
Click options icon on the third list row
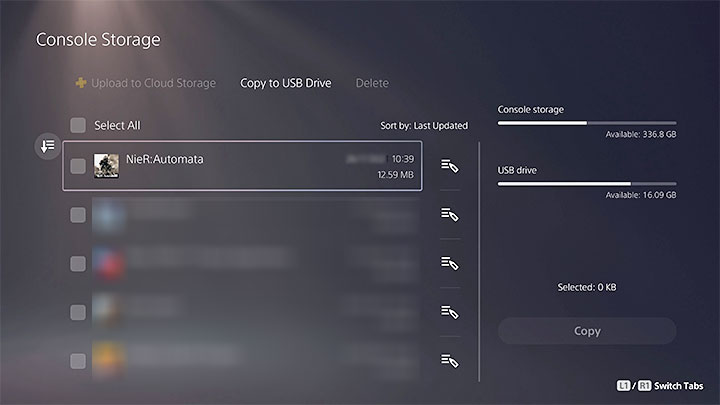tap(449, 263)
